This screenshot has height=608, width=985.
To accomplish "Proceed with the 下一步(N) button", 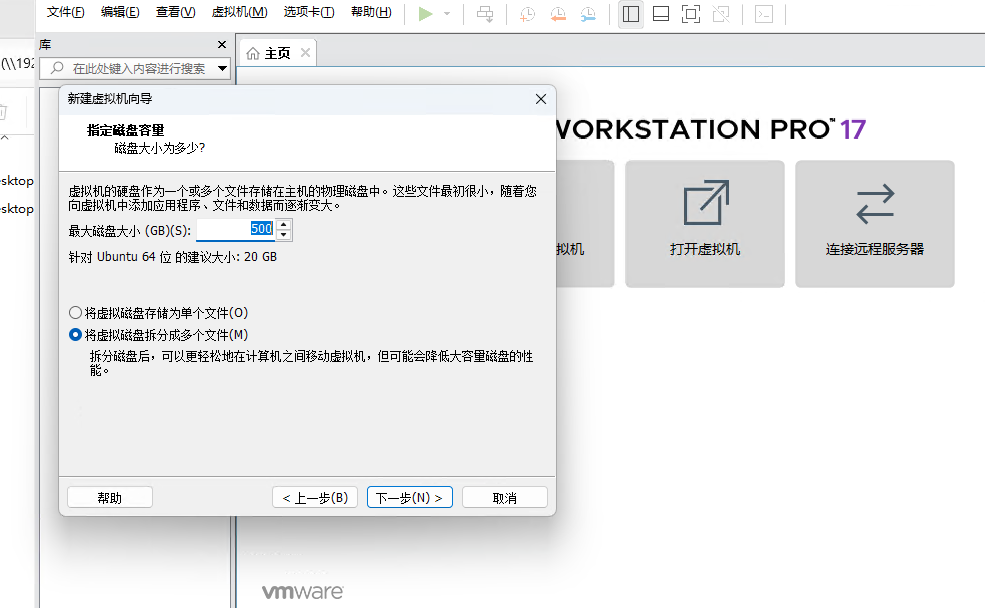I will (x=410, y=497).
